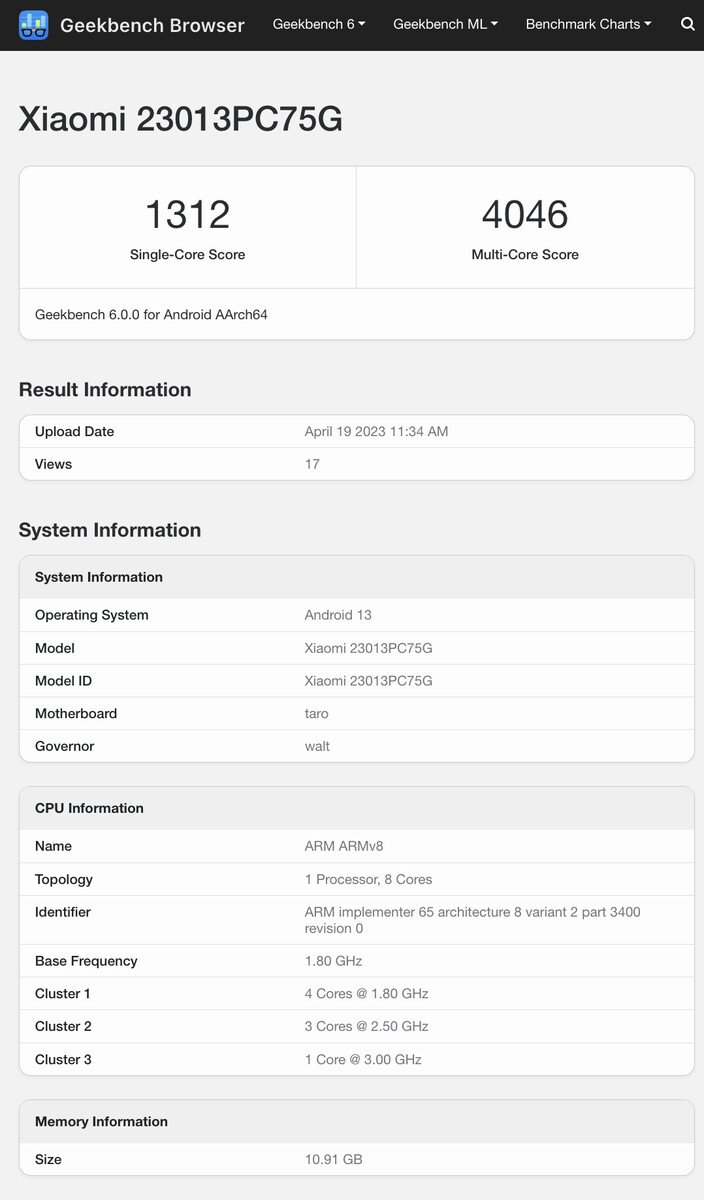Select the Android 13 operating system value
The height and width of the screenshot is (1200, 704).
coord(338,615)
